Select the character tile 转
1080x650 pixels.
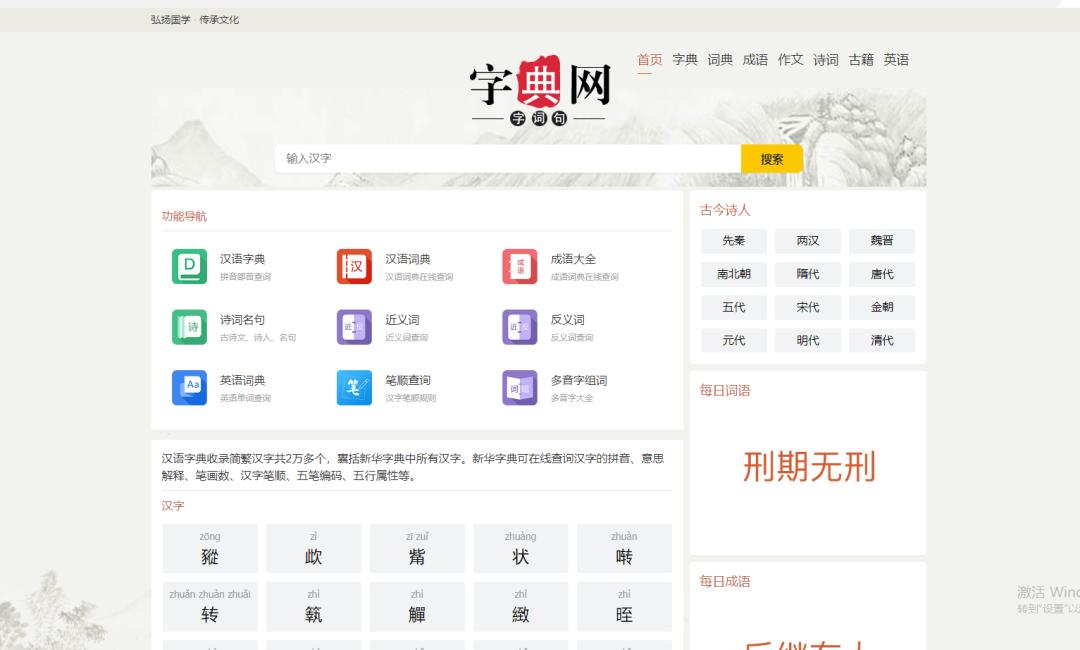pos(210,607)
